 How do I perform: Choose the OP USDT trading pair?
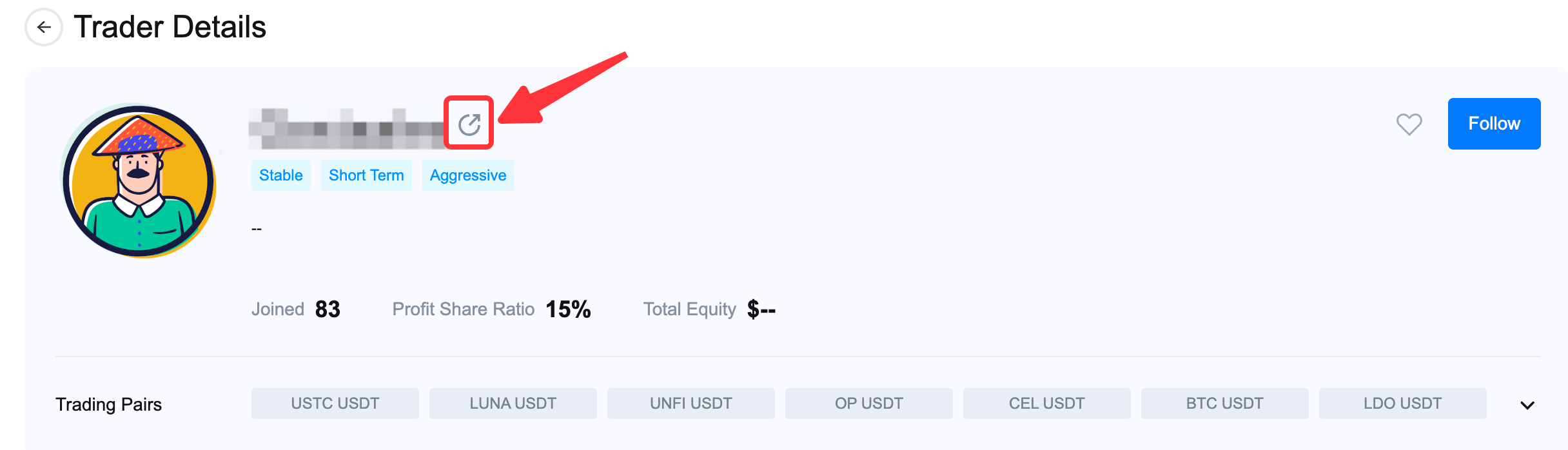coord(869,404)
